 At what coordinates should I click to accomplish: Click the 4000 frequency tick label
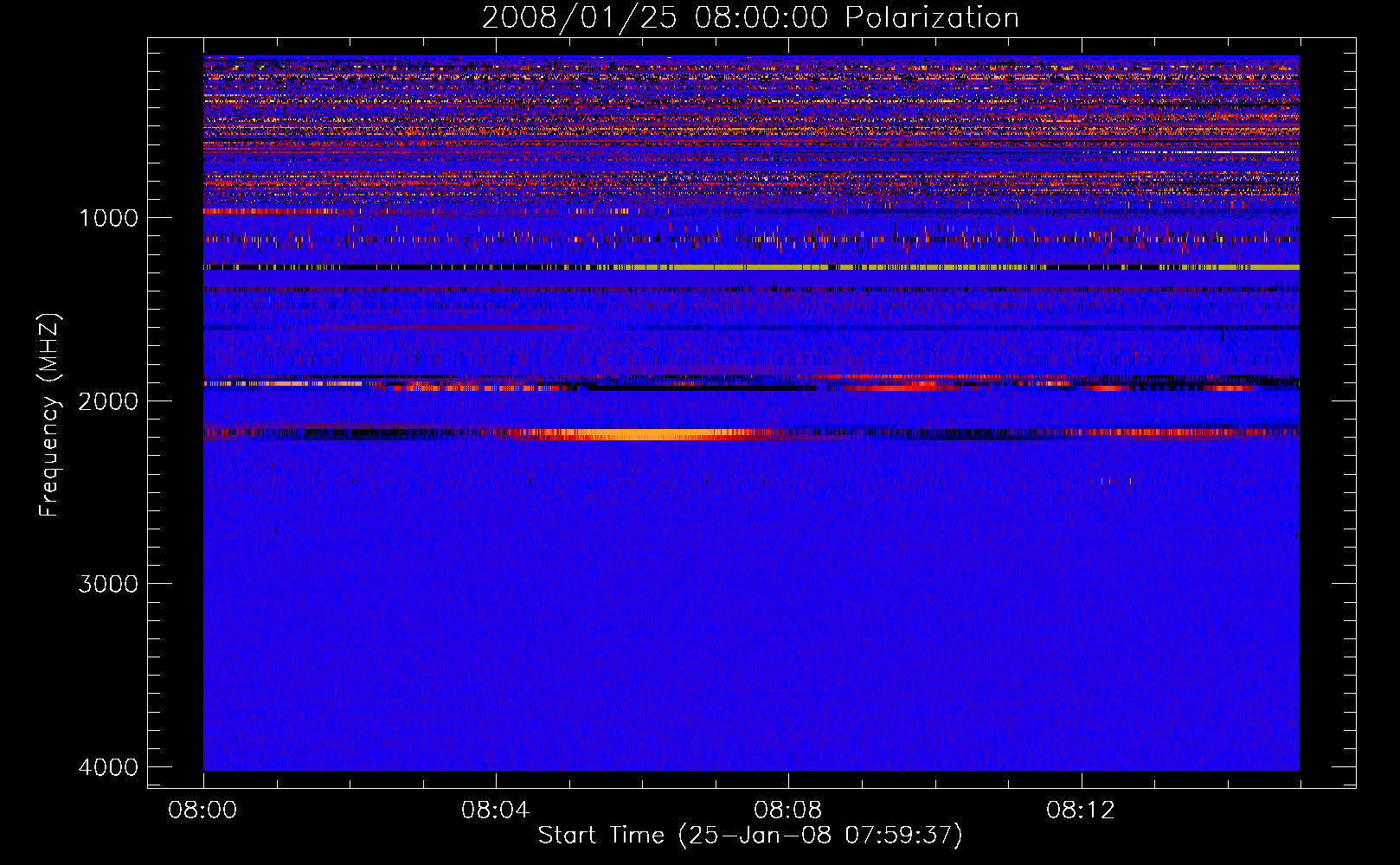(x=108, y=767)
